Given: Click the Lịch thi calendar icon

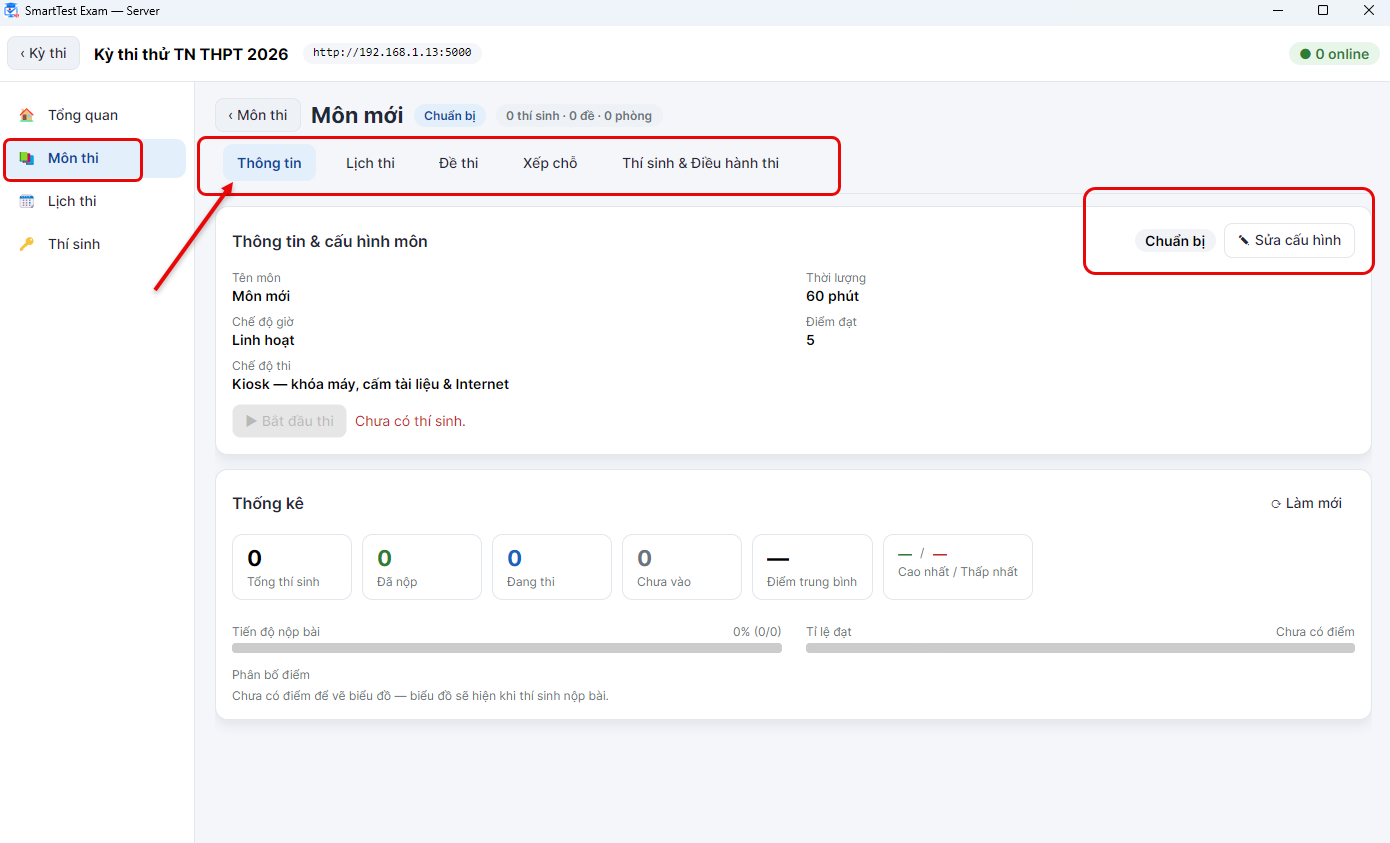Looking at the screenshot, I should tap(27, 201).
